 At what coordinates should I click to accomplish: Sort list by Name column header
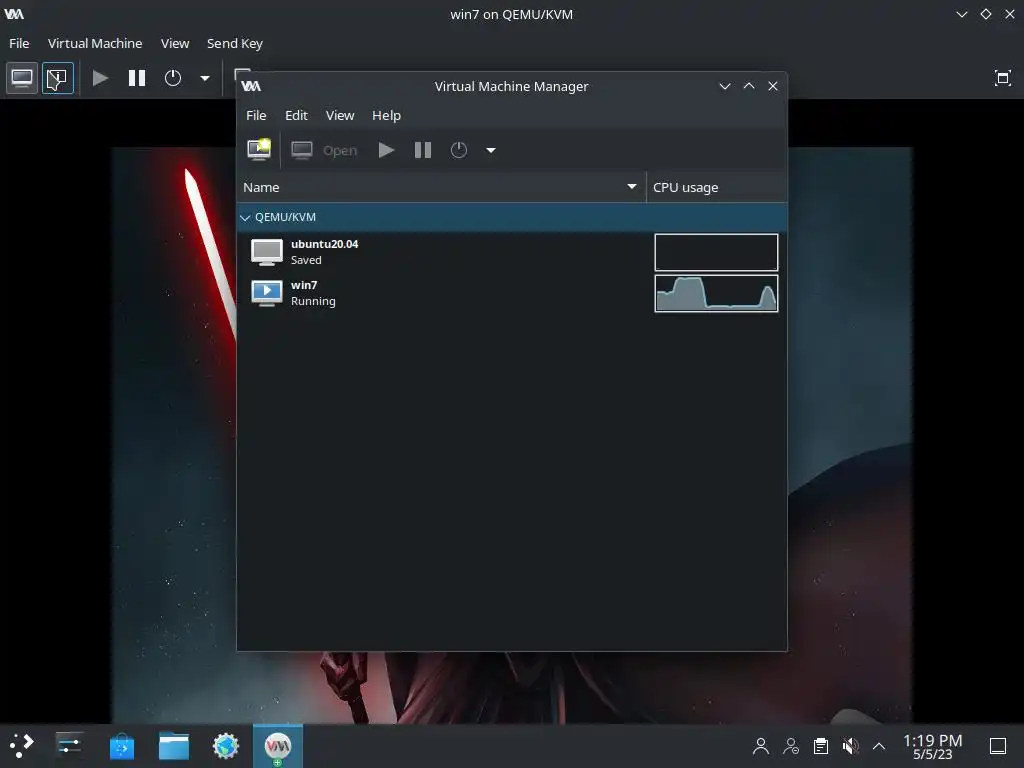click(x=441, y=187)
